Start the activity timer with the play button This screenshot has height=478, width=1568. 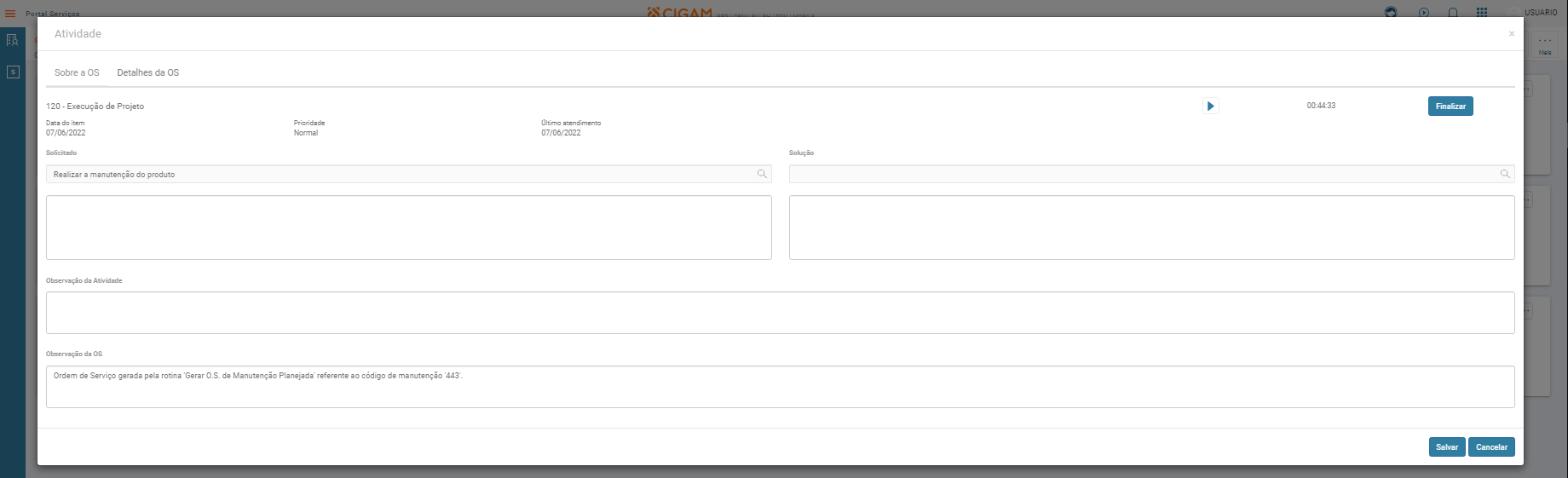pyautogui.click(x=1210, y=106)
